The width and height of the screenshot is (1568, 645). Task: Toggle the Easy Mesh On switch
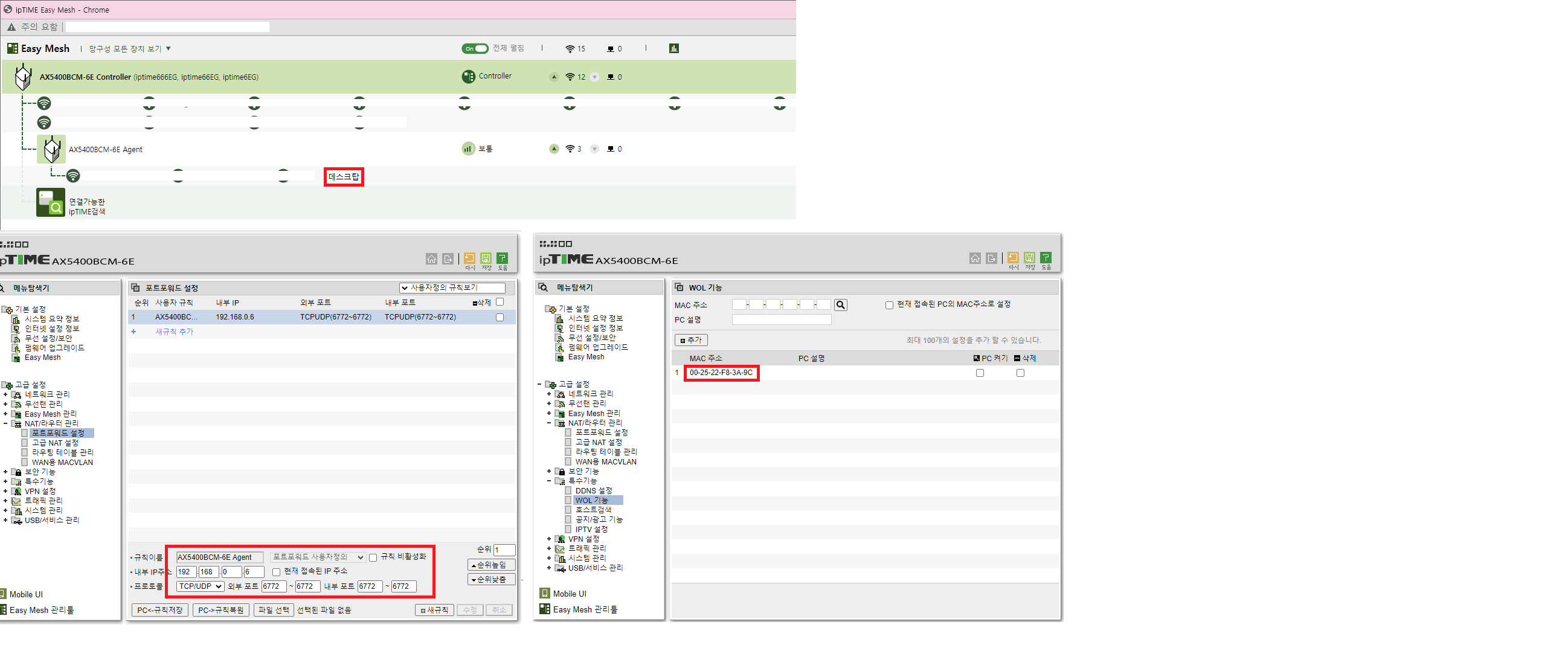(475, 49)
